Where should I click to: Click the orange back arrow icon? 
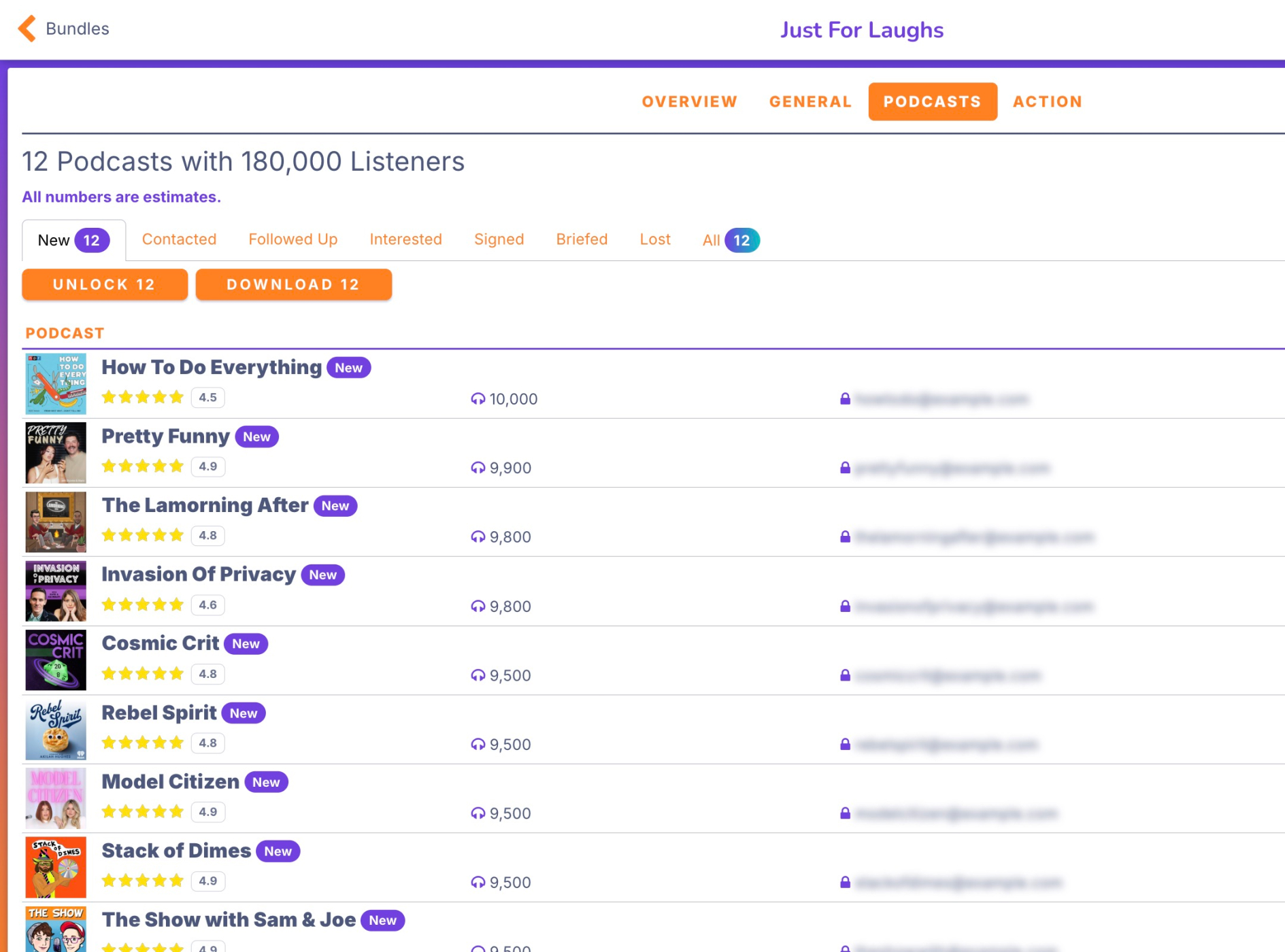(x=27, y=29)
